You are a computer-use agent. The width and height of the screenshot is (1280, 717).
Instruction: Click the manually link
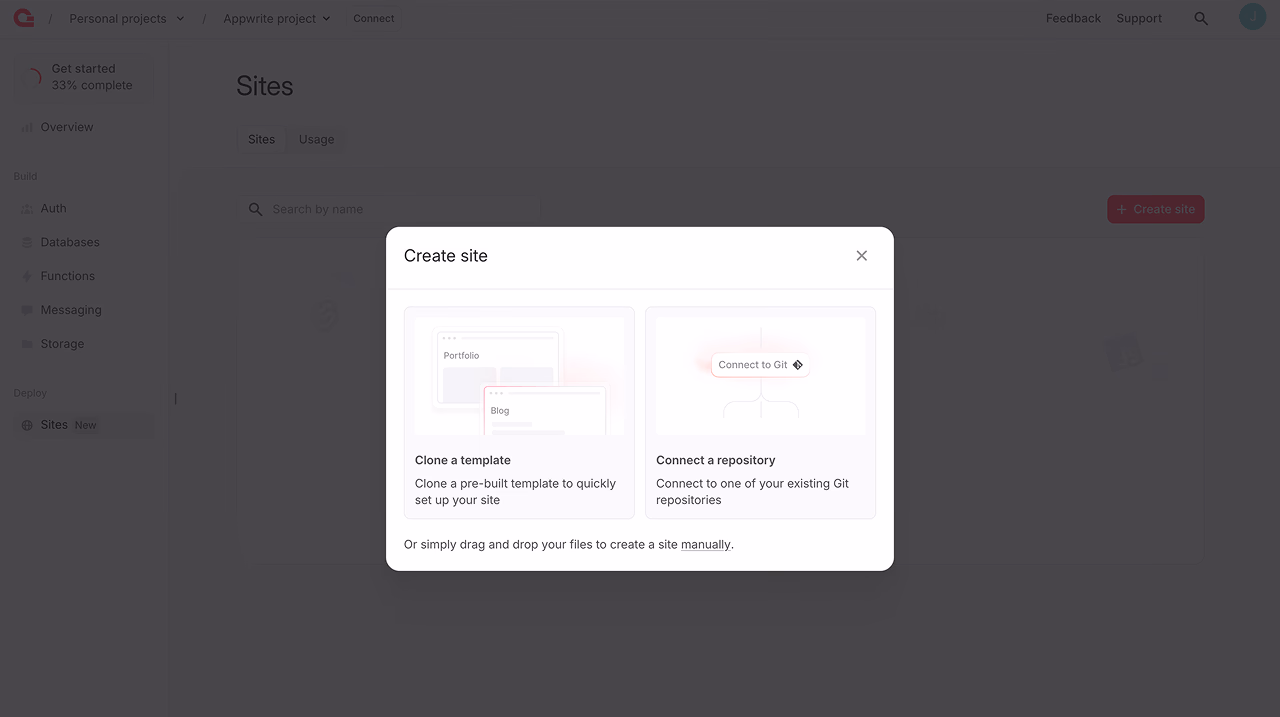pyautogui.click(x=706, y=545)
